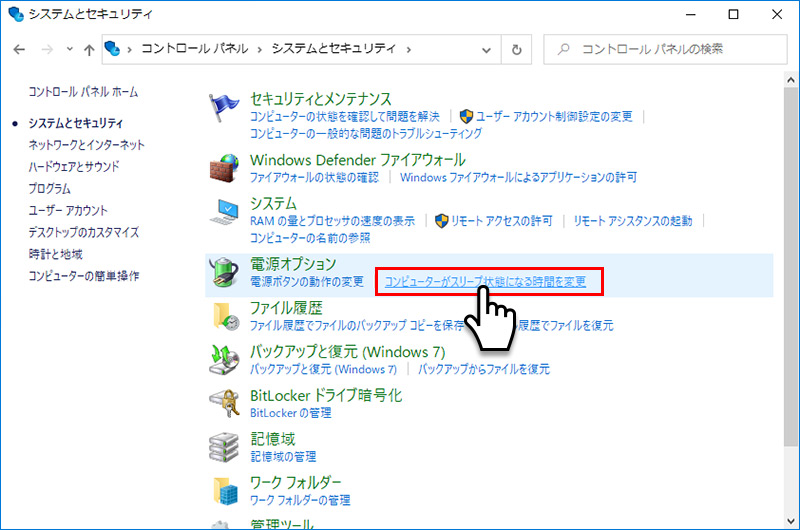This screenshot has height=530, width=800.
Task: Select システムとセキュリティ breadcrumb segment
Action: pyautogui.click(x=334, y=48)
